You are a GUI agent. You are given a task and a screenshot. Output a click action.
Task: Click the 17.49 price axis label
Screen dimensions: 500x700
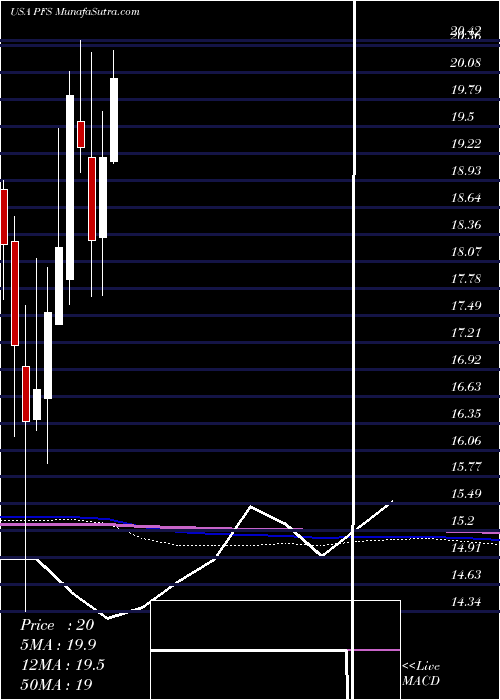click(466, 306)
